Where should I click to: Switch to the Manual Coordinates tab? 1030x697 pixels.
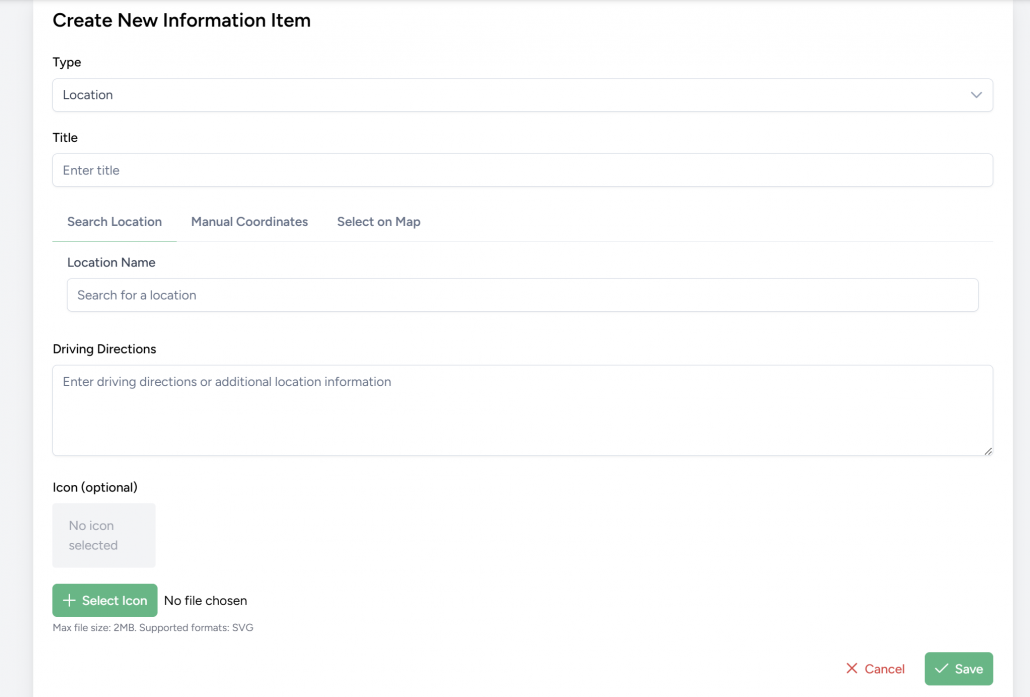coord(249,222)
